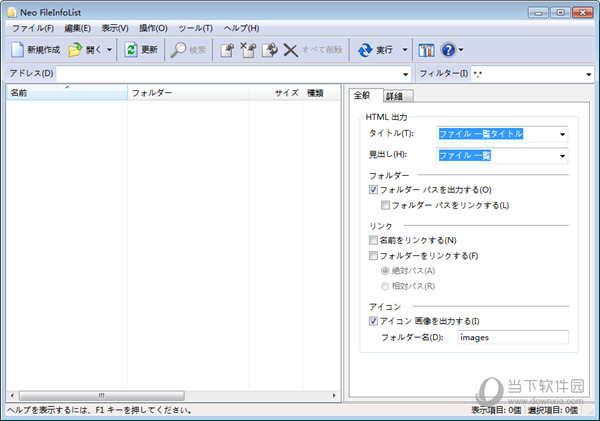
Task: Click the page icon with green arrow
Action: pyautogui.click(x=270, y=50)
